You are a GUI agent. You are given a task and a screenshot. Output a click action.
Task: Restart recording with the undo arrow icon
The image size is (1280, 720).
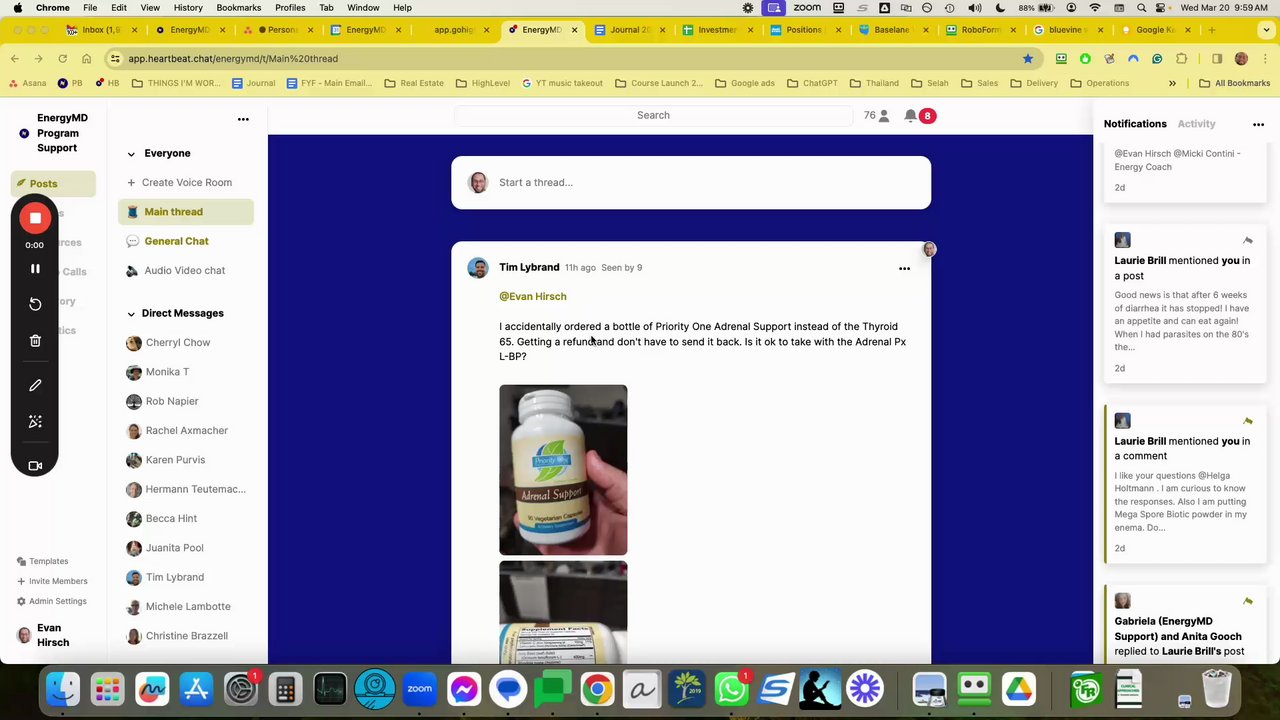[x=35, y=304]
